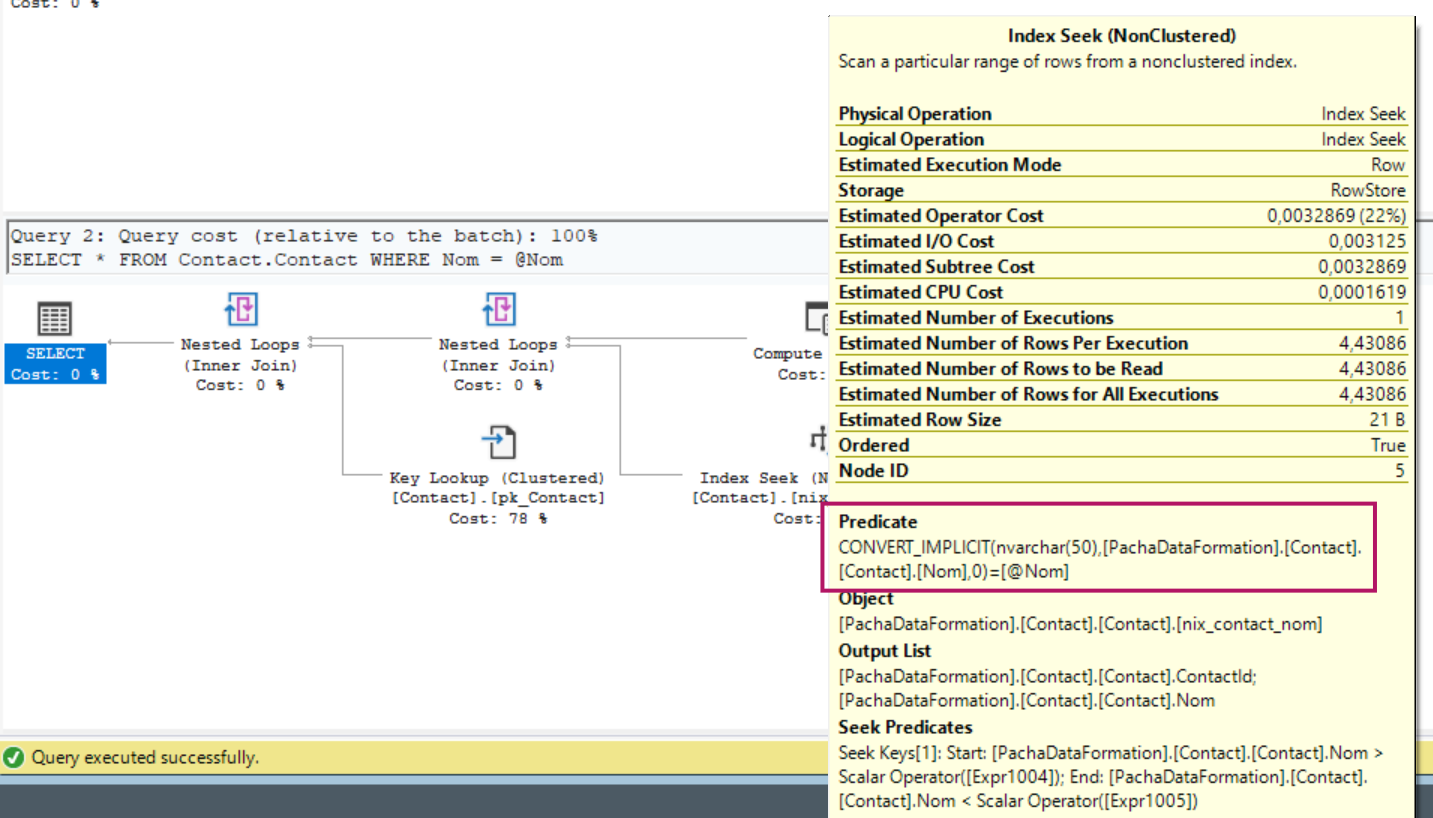Click the Estimated Operator Cost row
Image resolution: width=1433 pixels, height=818 pixels.
(1121, 216)
